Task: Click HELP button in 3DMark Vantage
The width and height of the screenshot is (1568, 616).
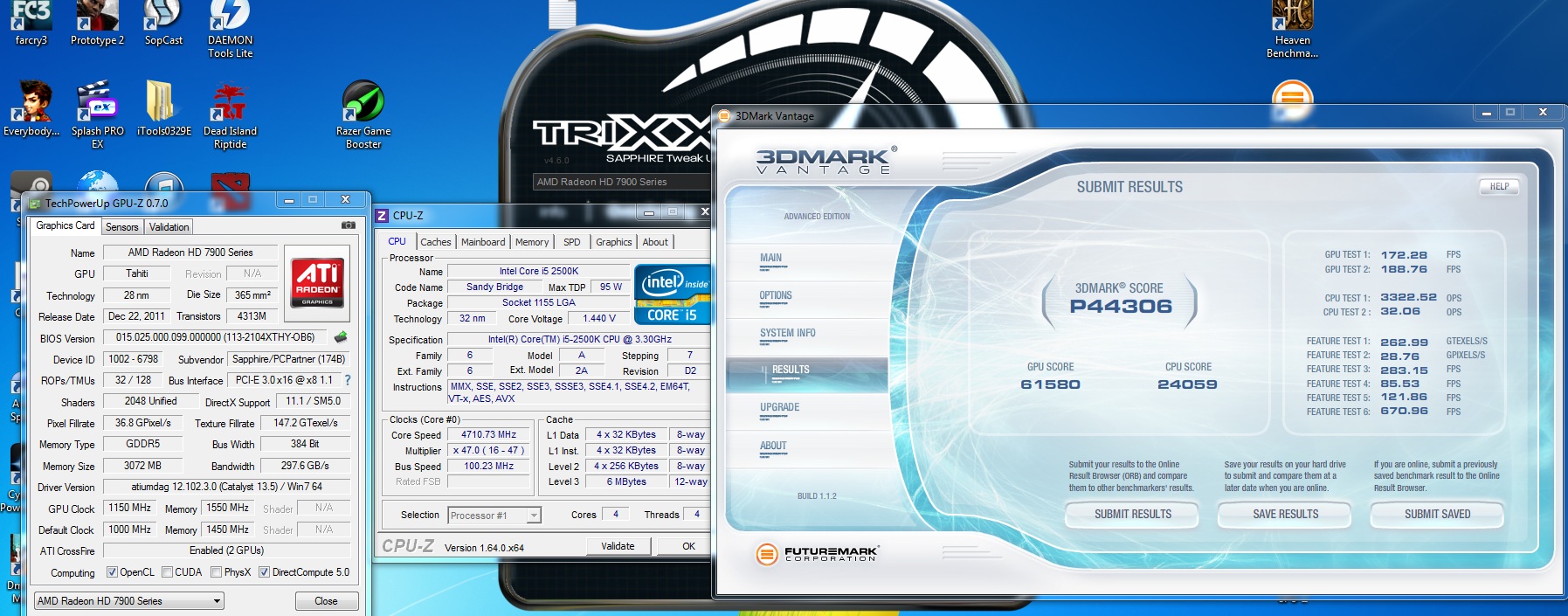Action: click(x=1499, y=186)
